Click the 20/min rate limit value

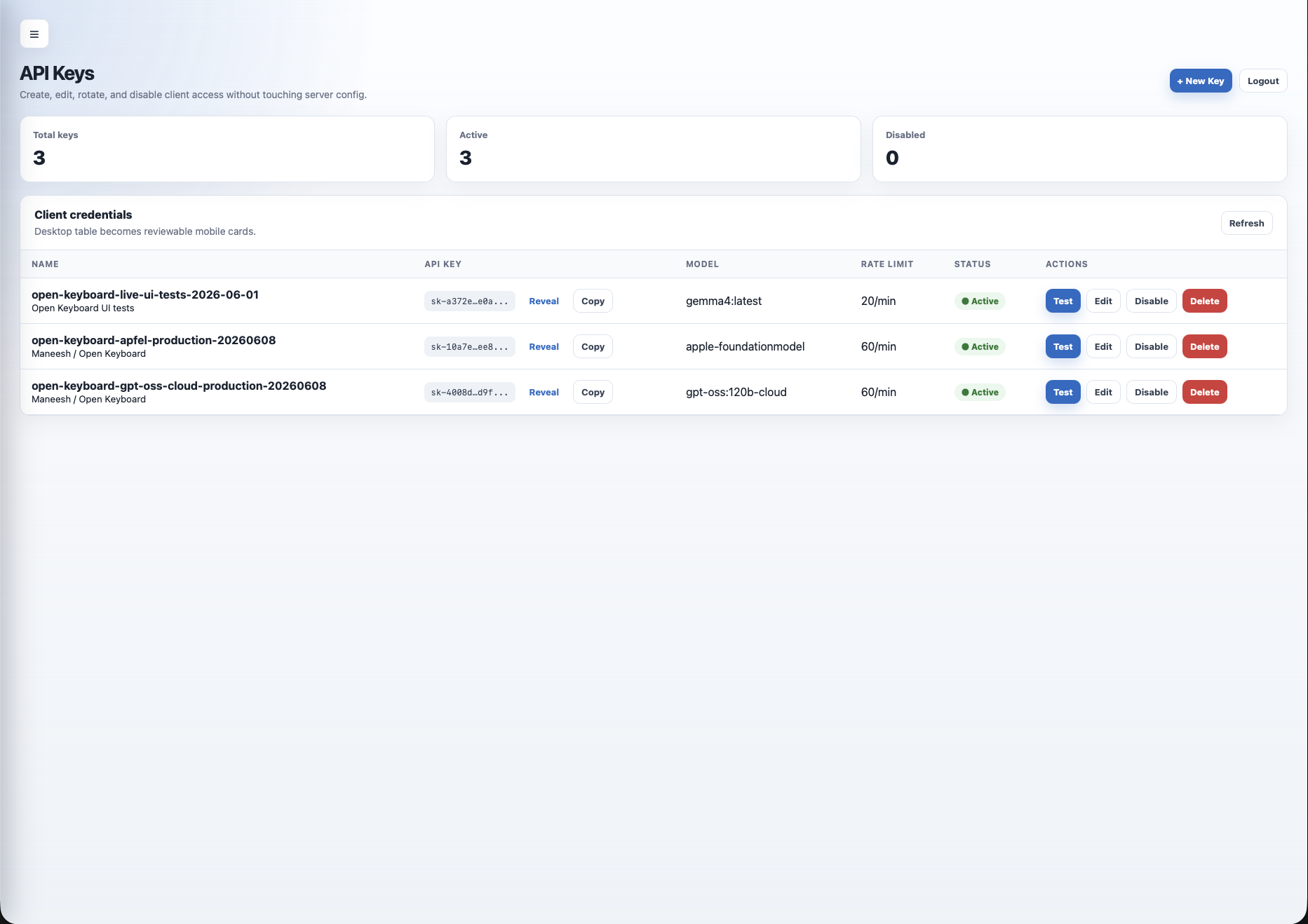pos(878,301)
